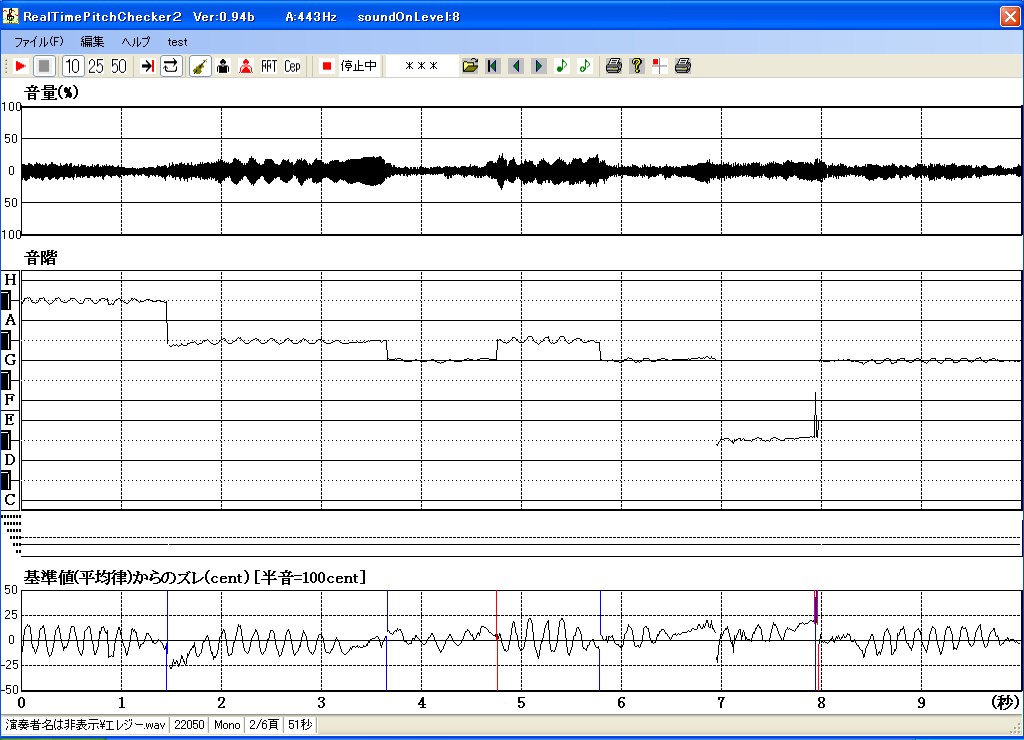This screenshot has height=740, width=1024.
Task: Select the black person silhouette icon
Action: (x=223, y=66)
